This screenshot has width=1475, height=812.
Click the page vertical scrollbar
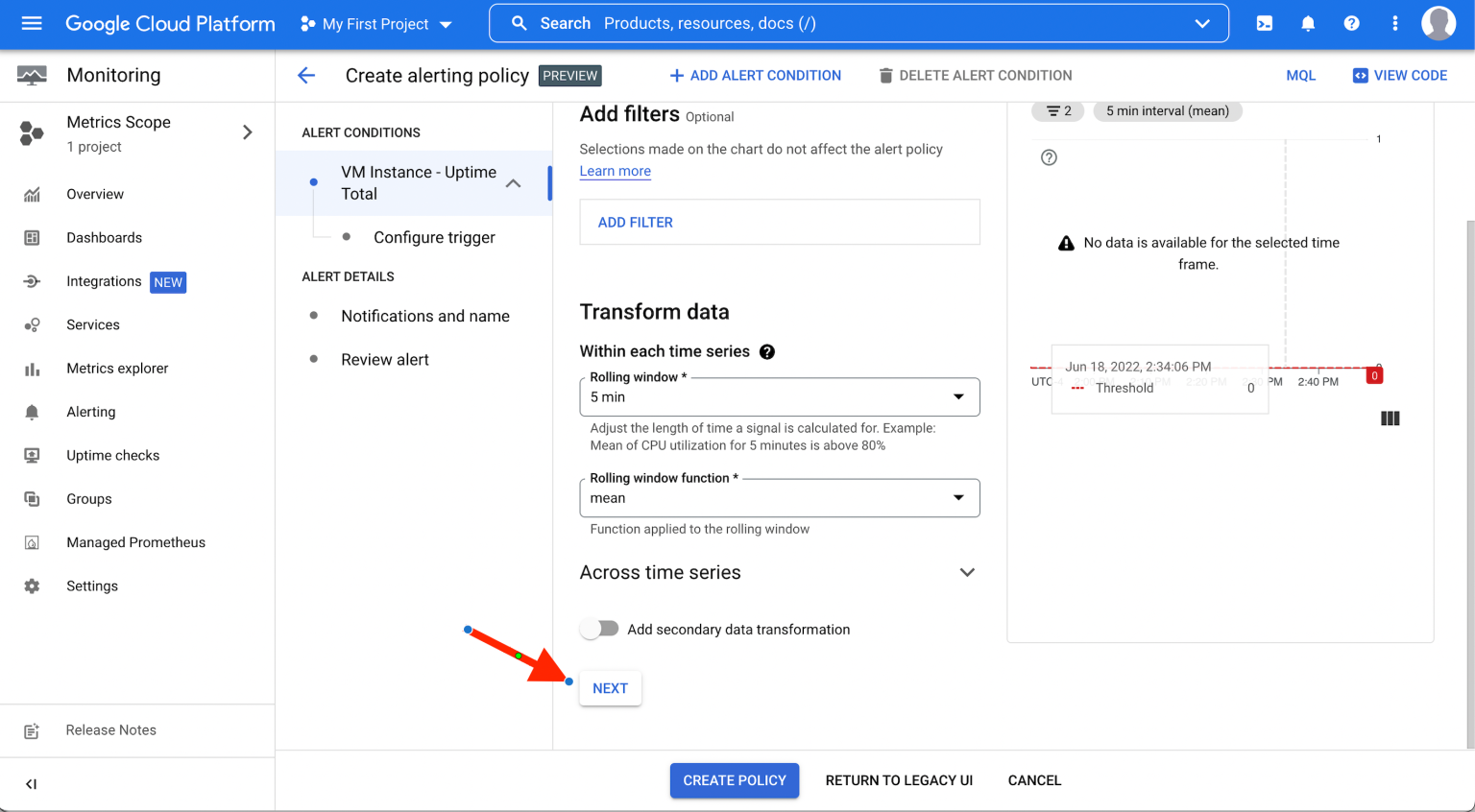coord(1469,485)
